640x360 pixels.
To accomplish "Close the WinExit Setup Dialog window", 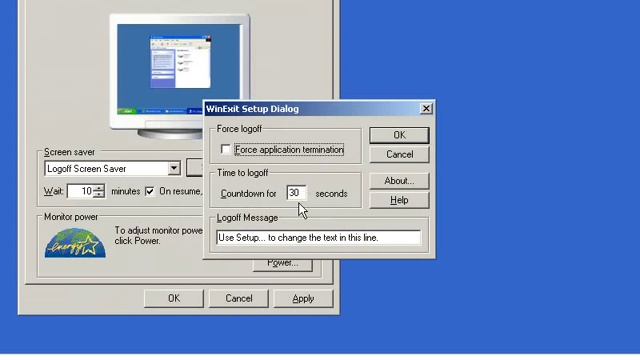I will 426,109.
